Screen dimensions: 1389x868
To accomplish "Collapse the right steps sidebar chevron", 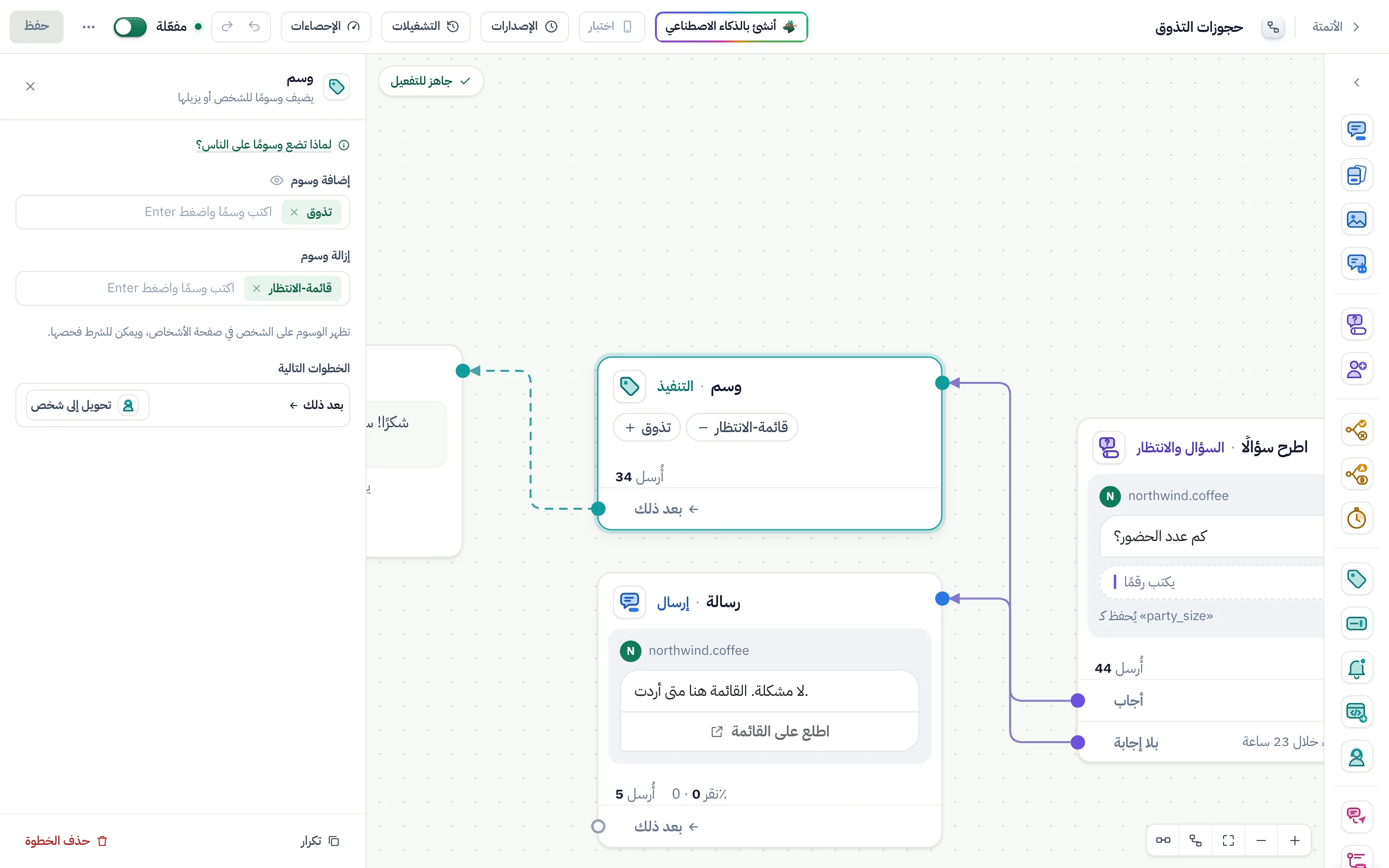I will pyautogui.click(x=1356, y=82).
